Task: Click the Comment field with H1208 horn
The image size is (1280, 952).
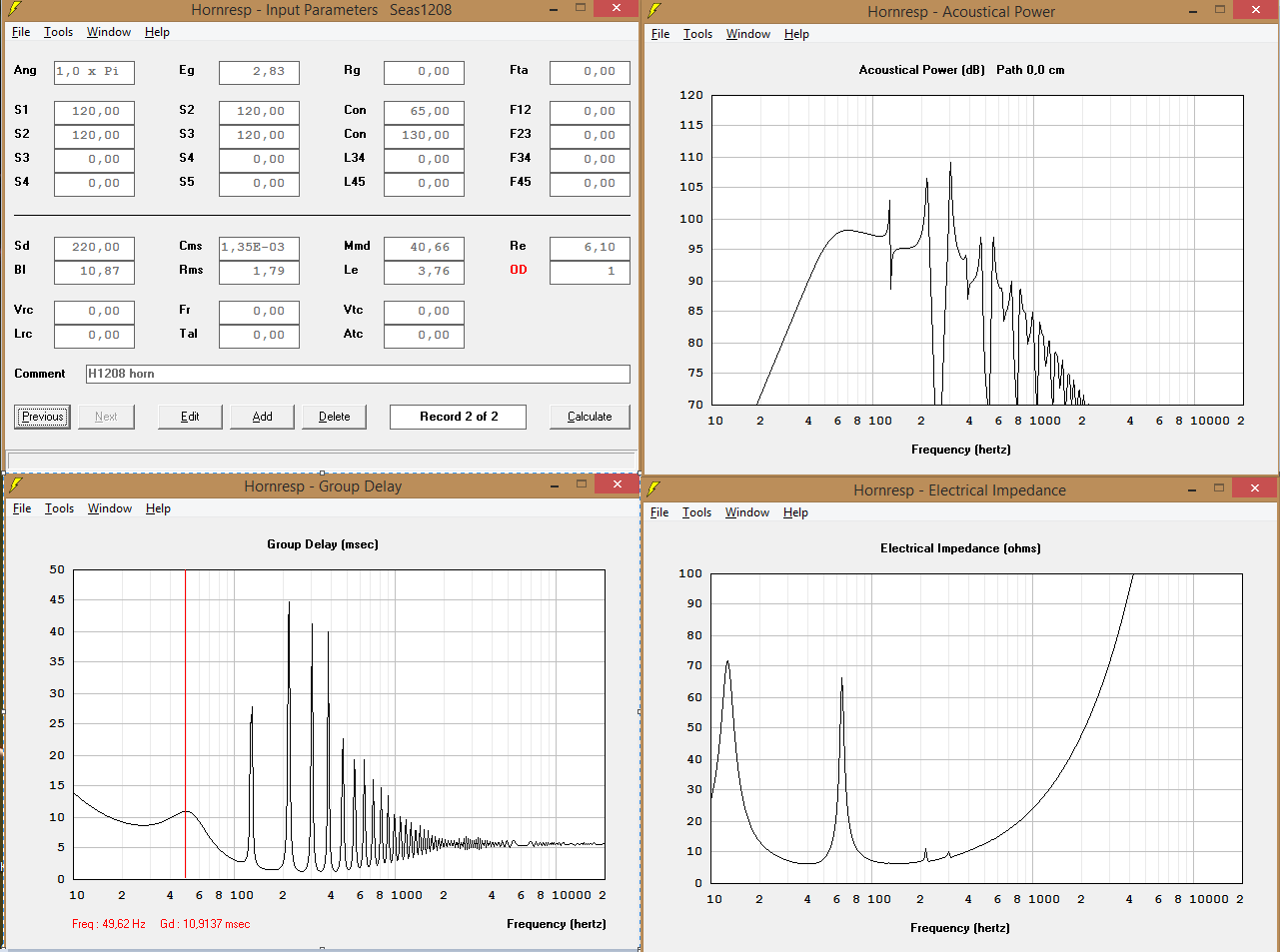Action: [x=358, y=374]
